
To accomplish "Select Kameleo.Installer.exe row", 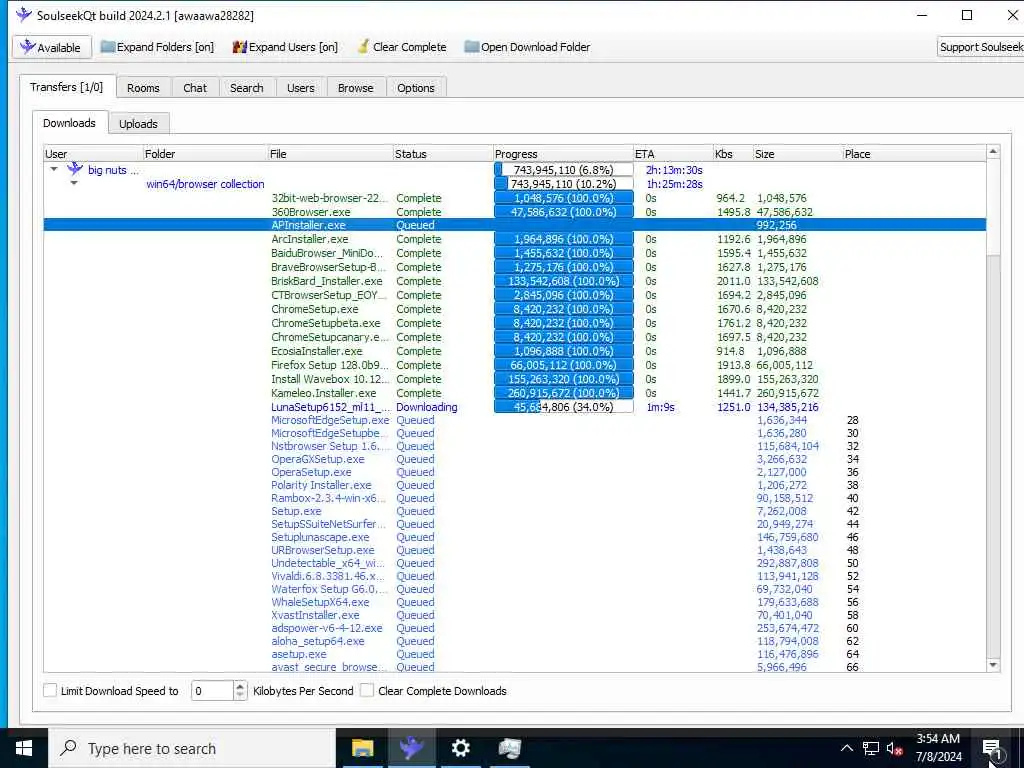I will click(x=515, y=393).
